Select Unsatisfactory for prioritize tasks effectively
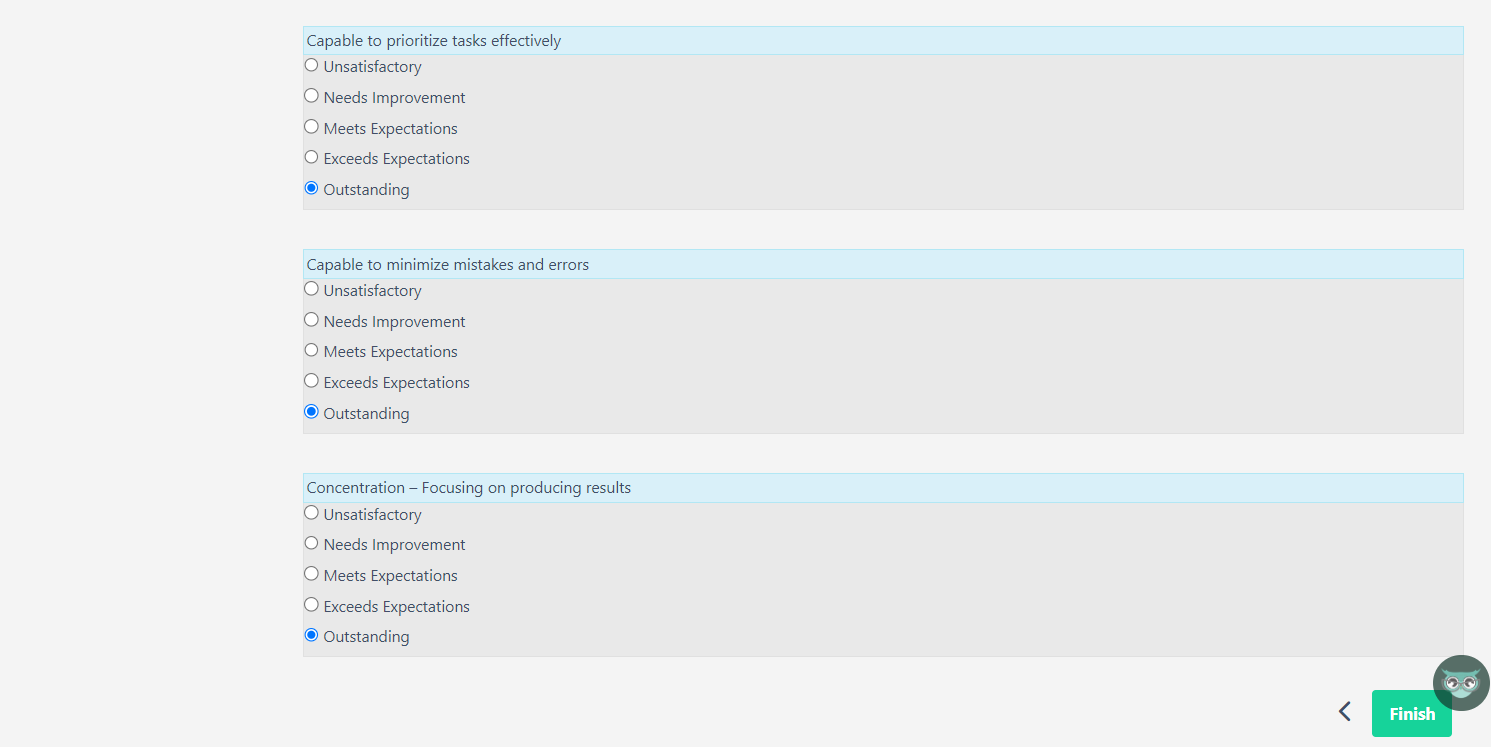Image resolution: width=1491 pixels, height=747 pixels. point(312,66)
